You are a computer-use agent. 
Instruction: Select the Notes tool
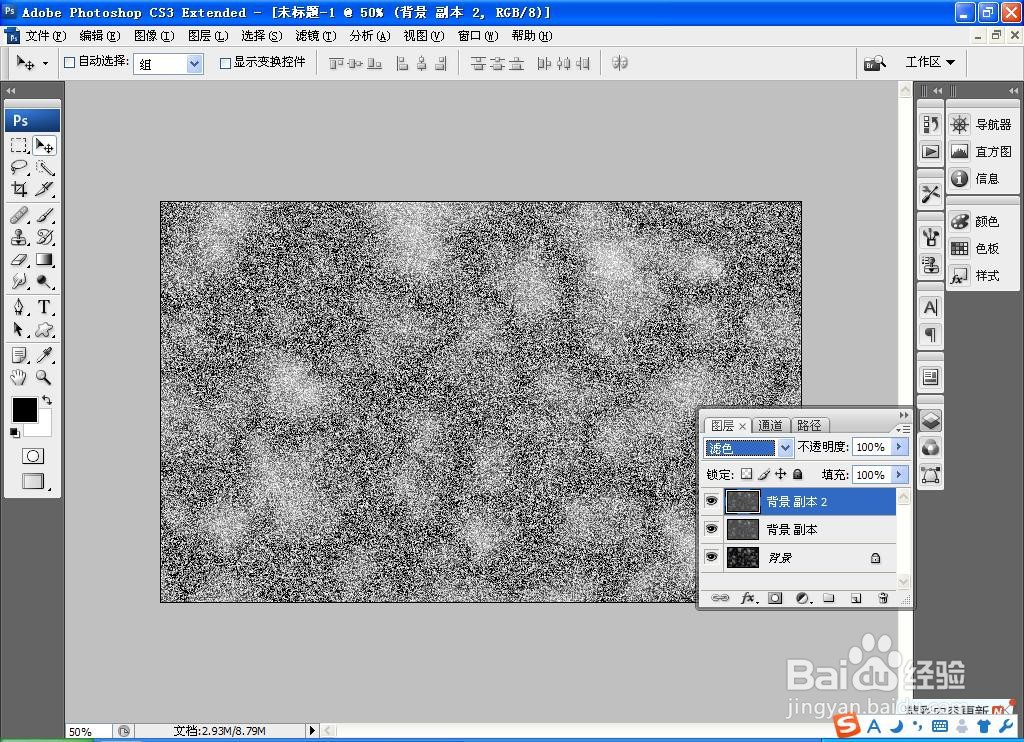tap(20, 355)
